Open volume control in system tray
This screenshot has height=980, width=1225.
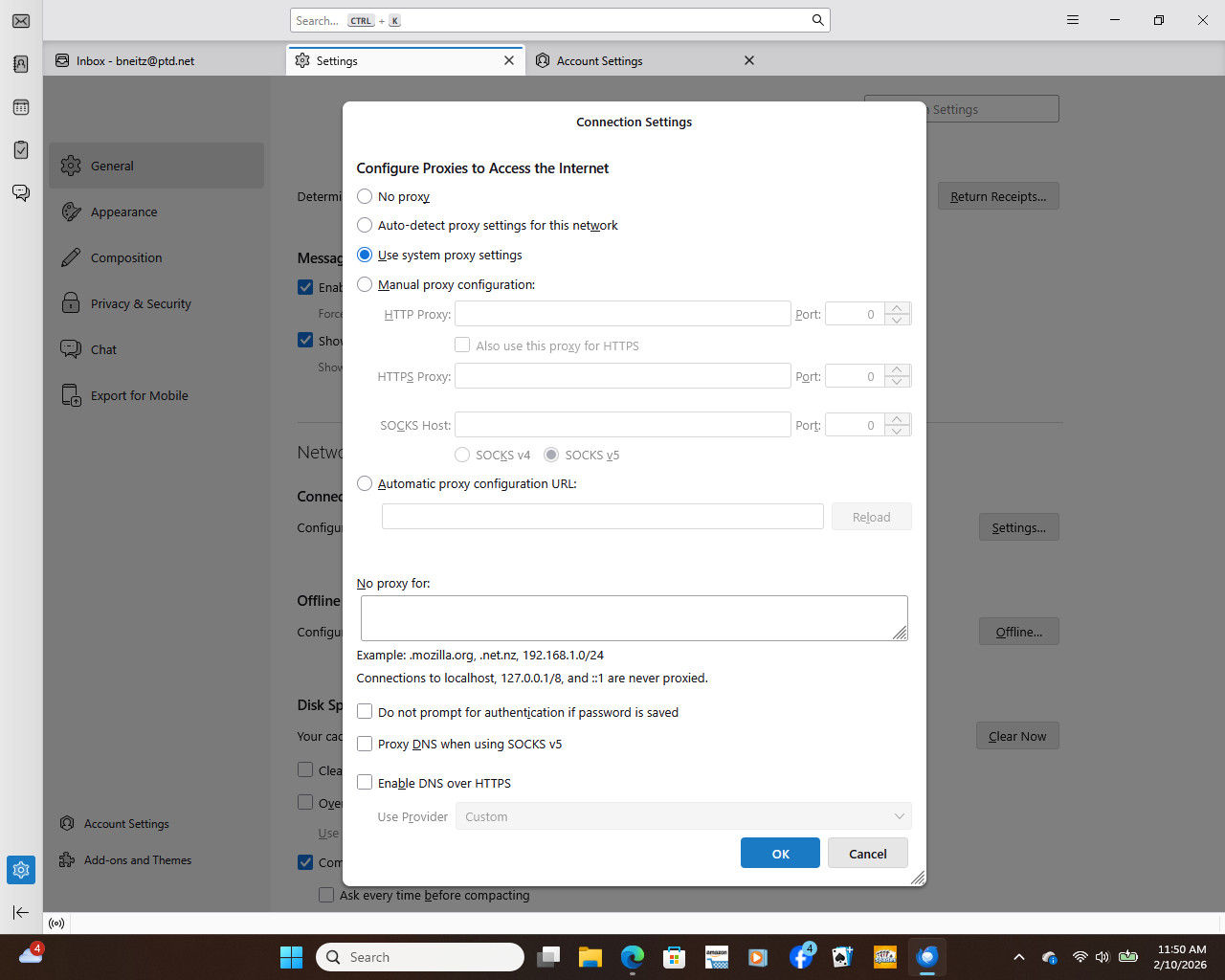1102,957
